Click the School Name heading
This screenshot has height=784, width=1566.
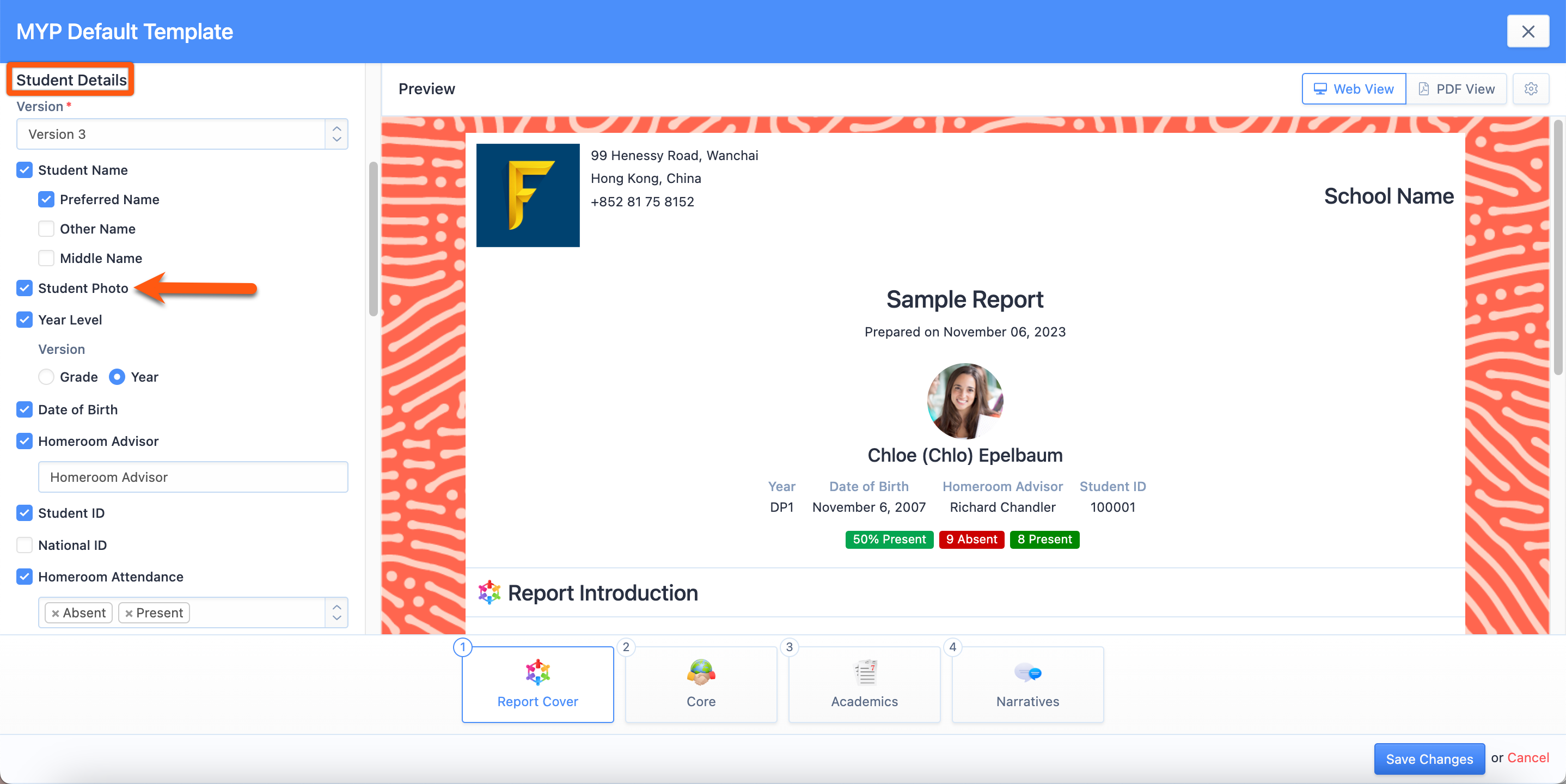[x=1388, y=195]
